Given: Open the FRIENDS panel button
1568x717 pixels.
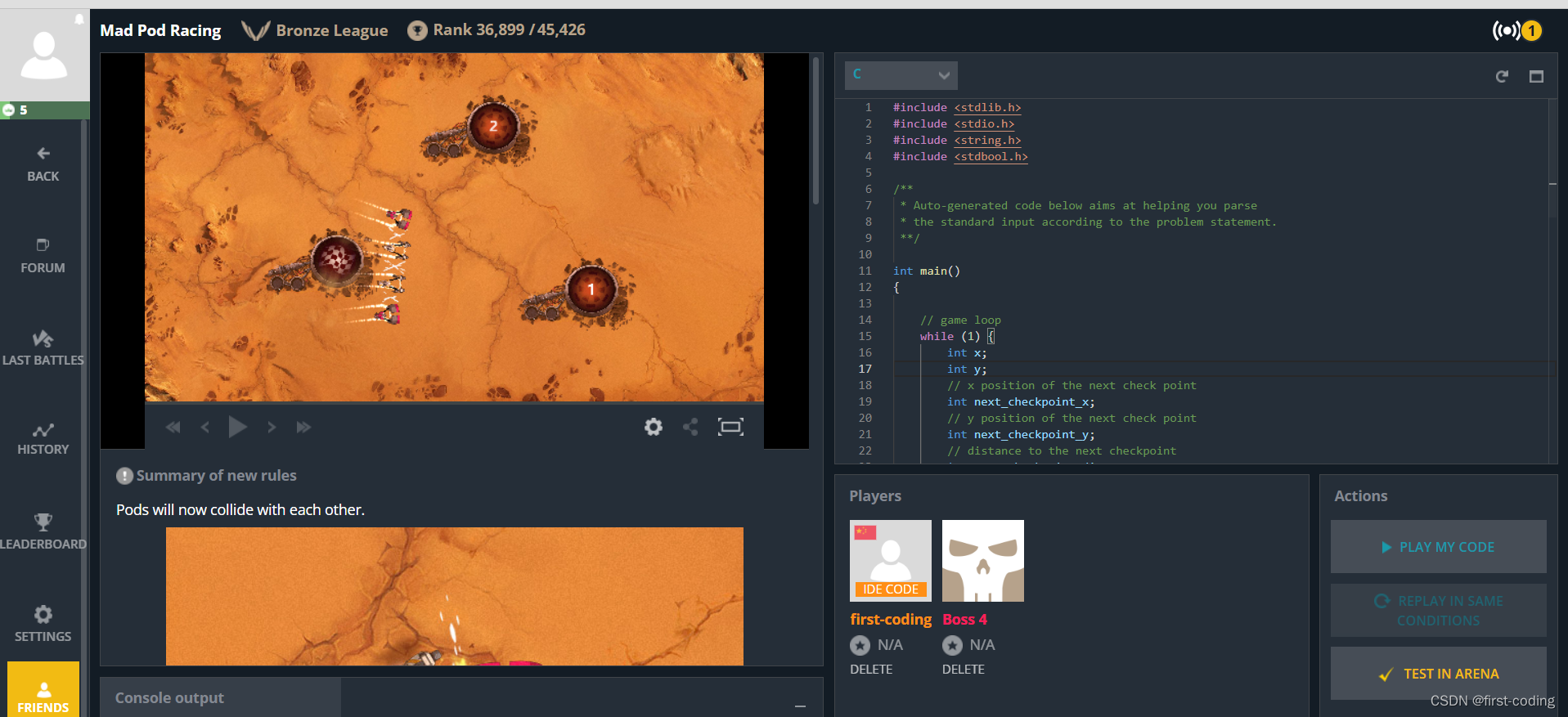Looking at the screenshot, I should (x=43, y=690).
